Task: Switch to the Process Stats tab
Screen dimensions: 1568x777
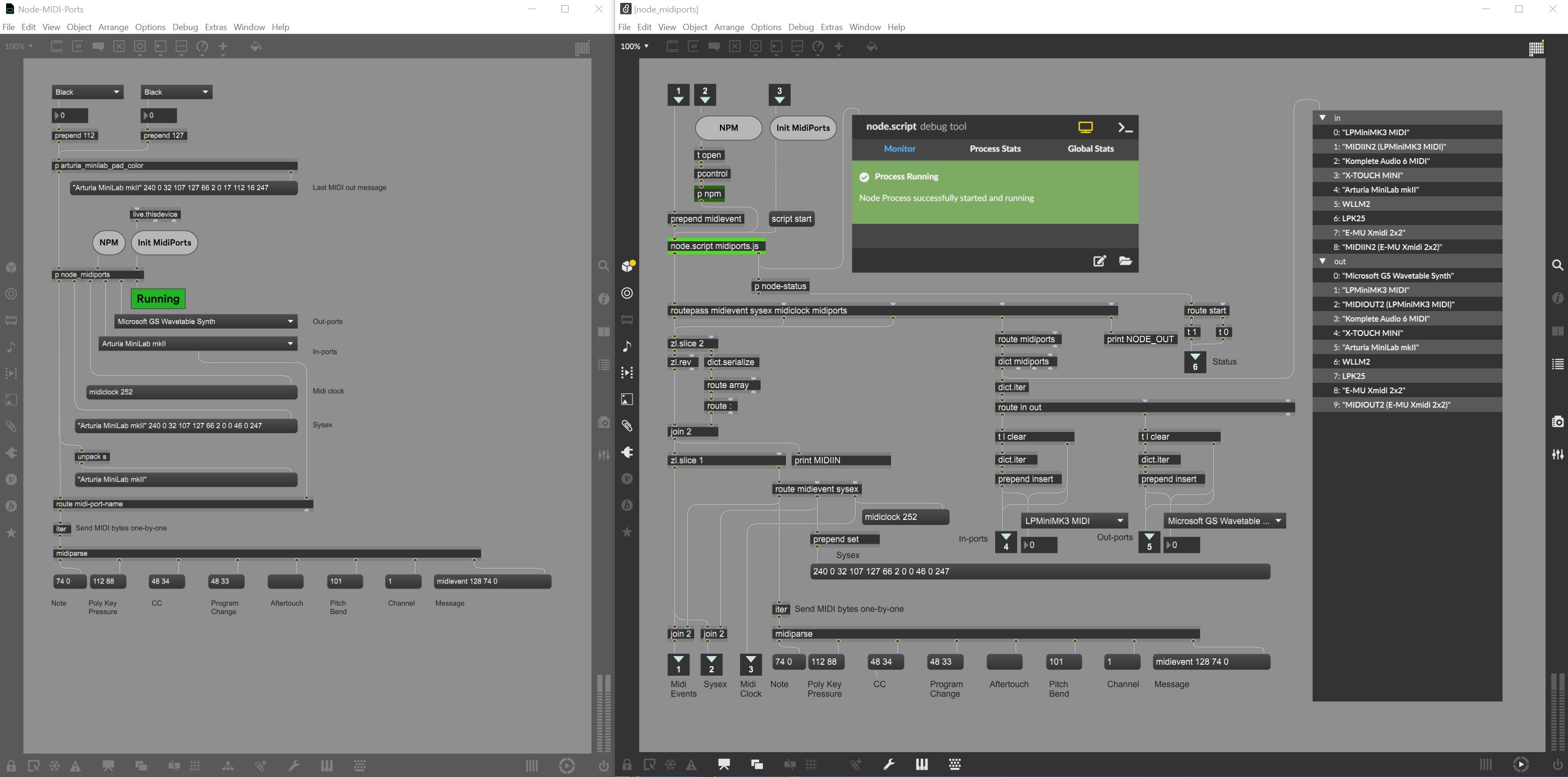Action: click(995, 149)
